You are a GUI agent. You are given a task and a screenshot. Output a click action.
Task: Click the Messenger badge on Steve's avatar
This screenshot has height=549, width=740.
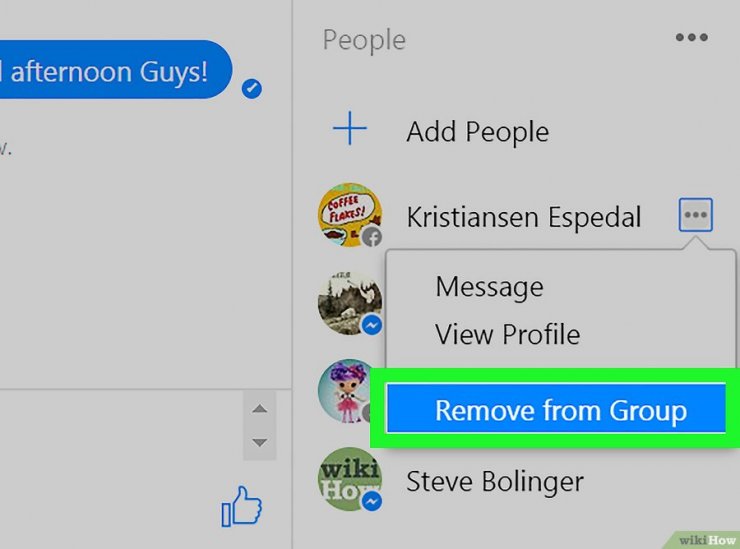(372, 501)
